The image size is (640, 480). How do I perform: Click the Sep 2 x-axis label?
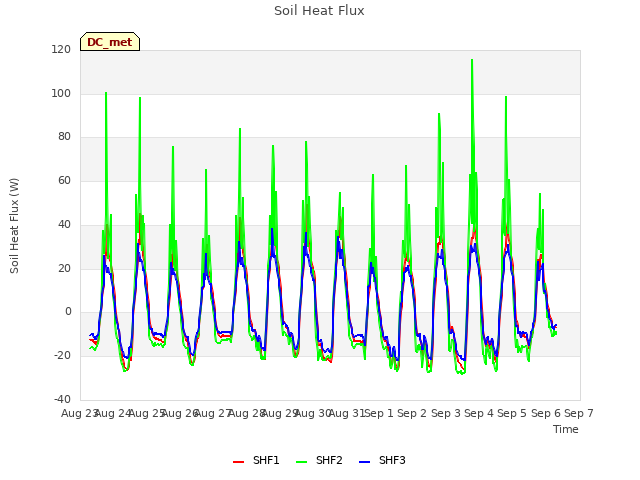click(412, 413)
